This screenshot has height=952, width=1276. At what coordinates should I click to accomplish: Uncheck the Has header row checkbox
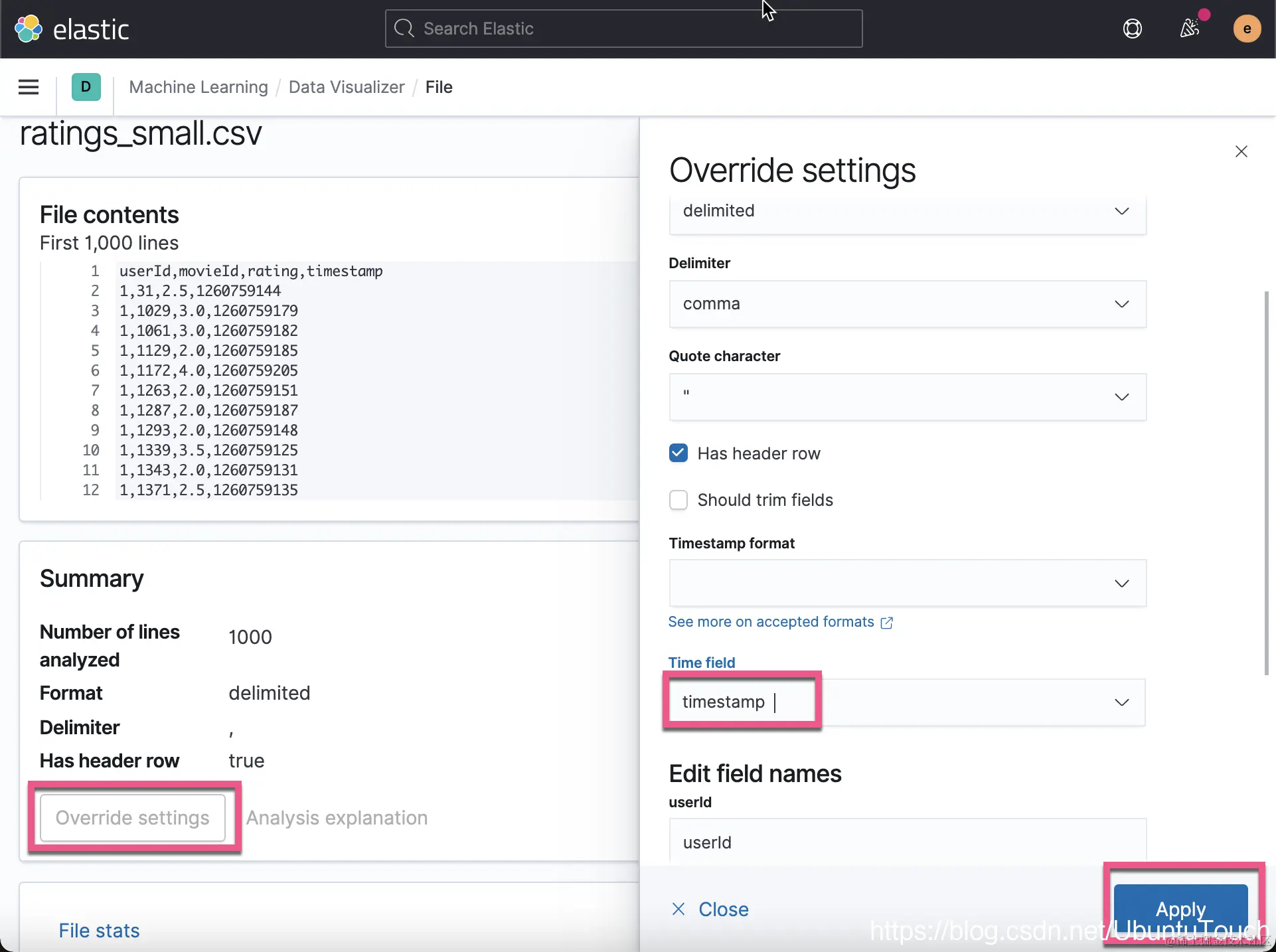[x=678, y=453]
